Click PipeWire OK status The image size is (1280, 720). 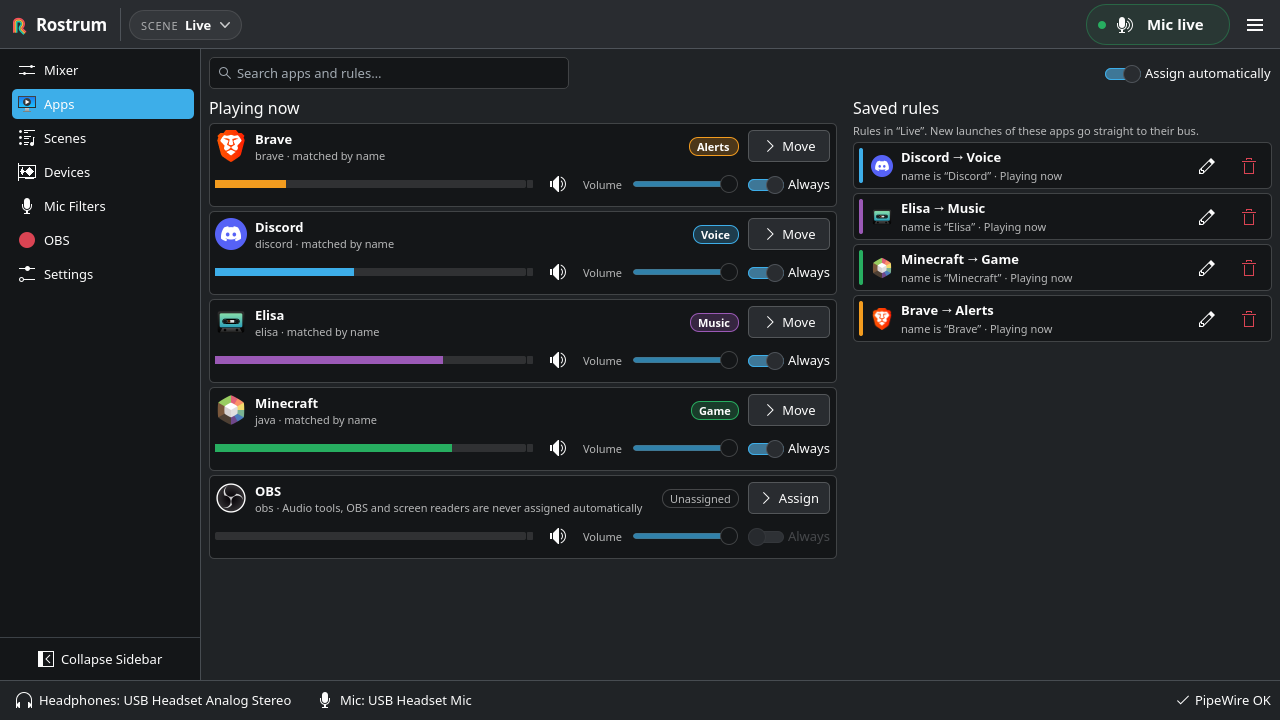(x=1223, y=700)
